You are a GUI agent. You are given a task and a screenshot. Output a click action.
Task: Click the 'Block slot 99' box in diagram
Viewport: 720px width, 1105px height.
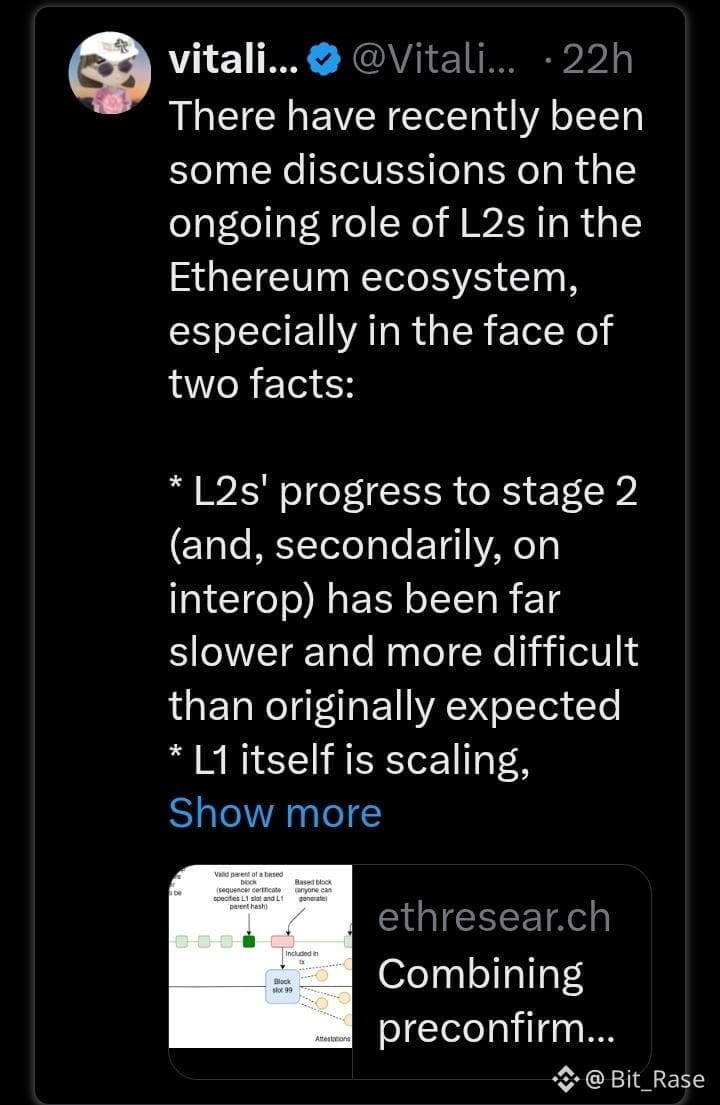tap(282, 986)
